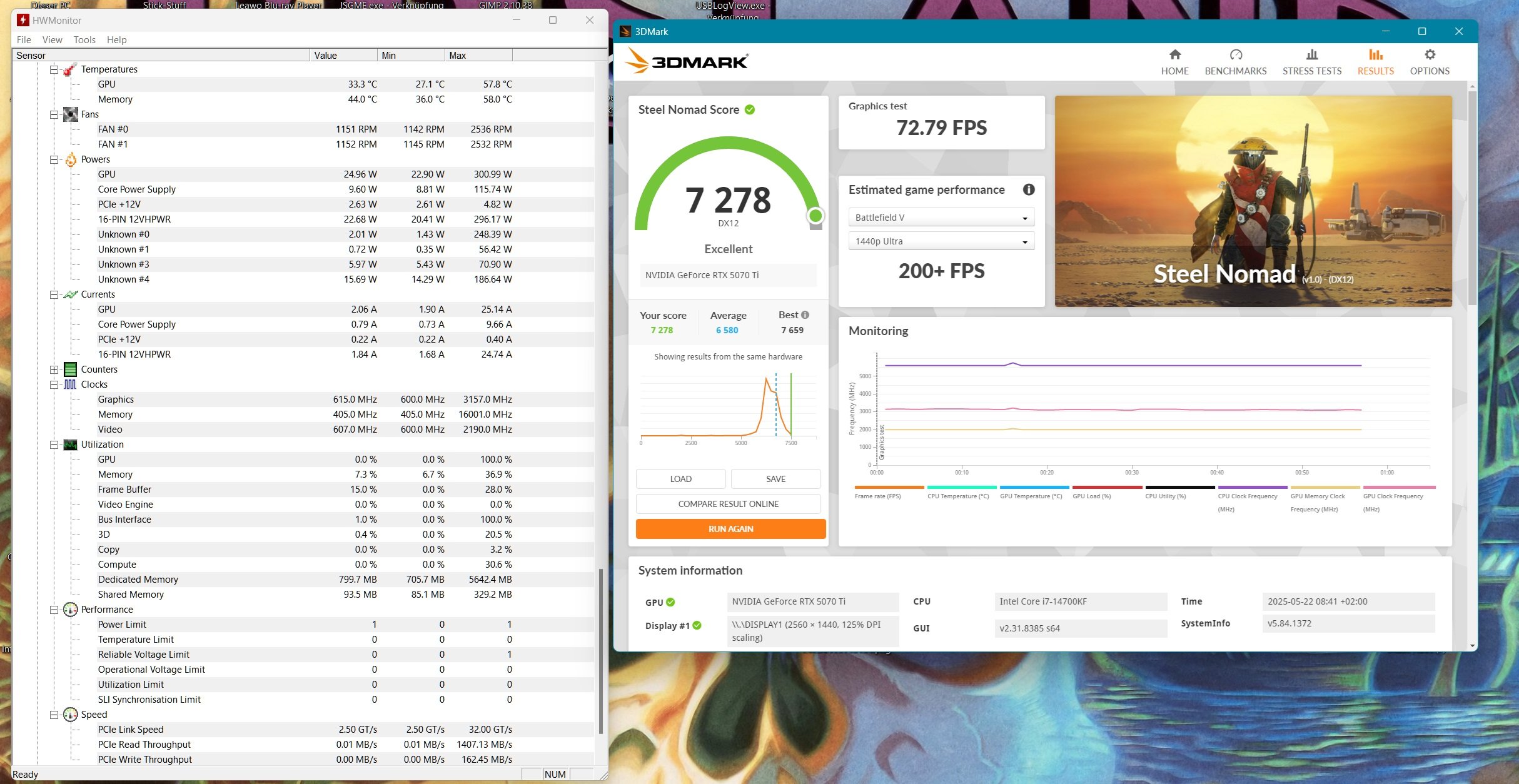1519x784 pixels.
Task: Open Options gear icon
Action: 1429,55
